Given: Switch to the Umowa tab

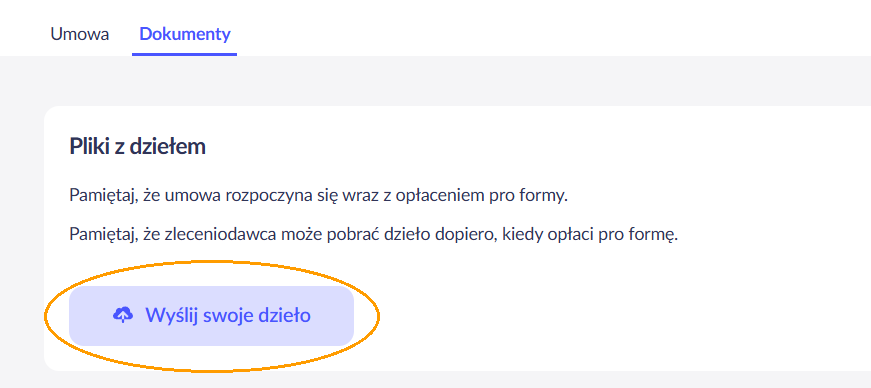Looking at the screenshot, I should pyautogui.click(x=79, y=34).
